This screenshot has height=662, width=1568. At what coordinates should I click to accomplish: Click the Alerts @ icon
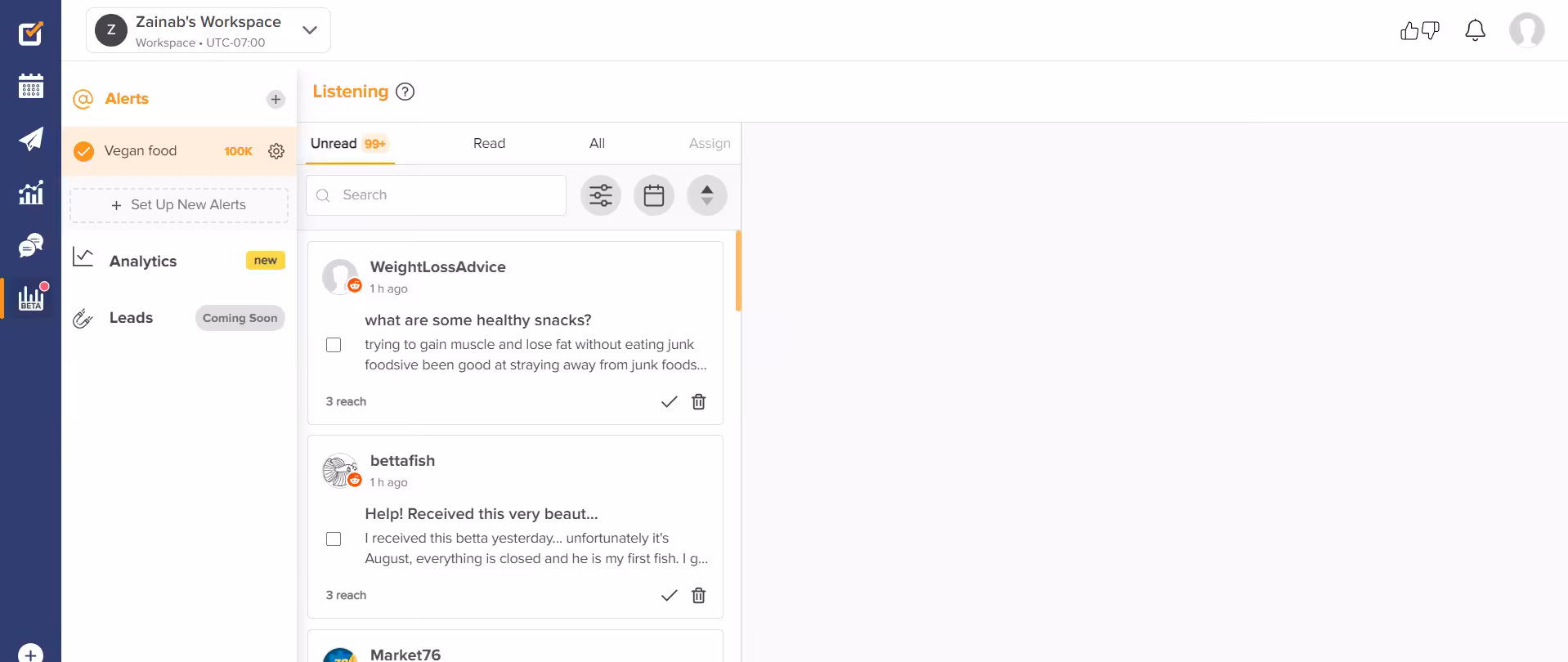click(83, 99)
